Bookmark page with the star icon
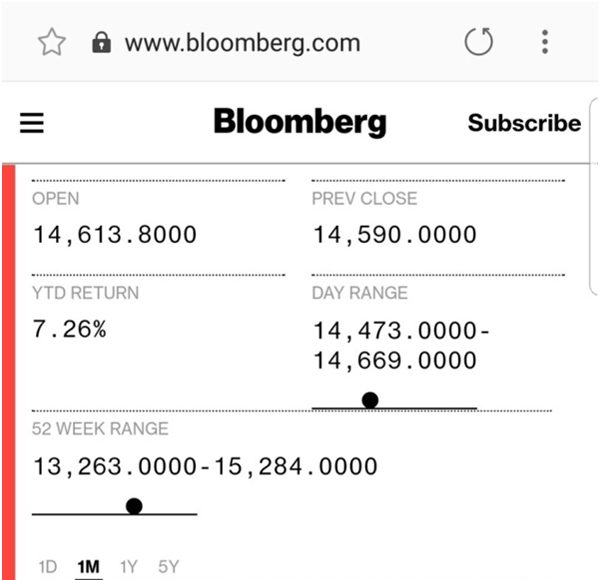Viewport: 600px width, 580px height. 52,42
